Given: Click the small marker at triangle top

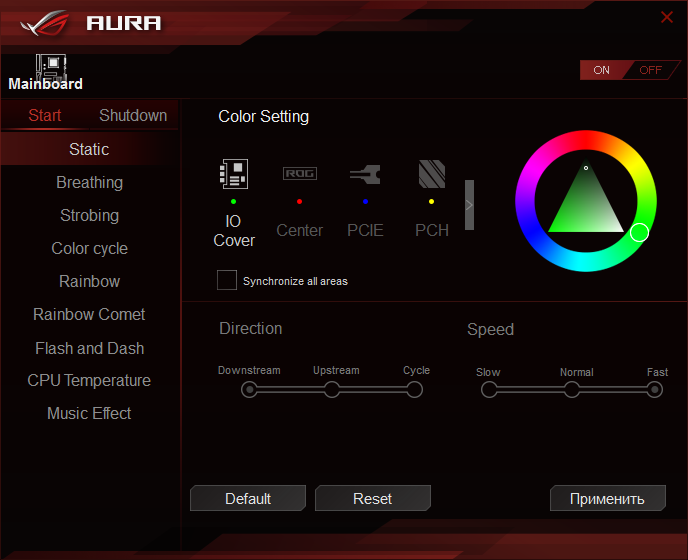Looking at the screenshot, I should coord(586,168).
